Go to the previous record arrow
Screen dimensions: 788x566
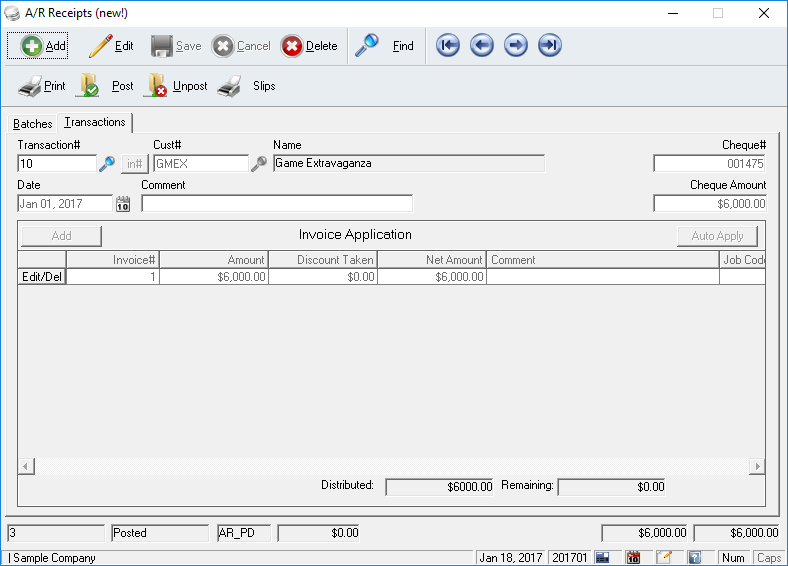[482, 46]
